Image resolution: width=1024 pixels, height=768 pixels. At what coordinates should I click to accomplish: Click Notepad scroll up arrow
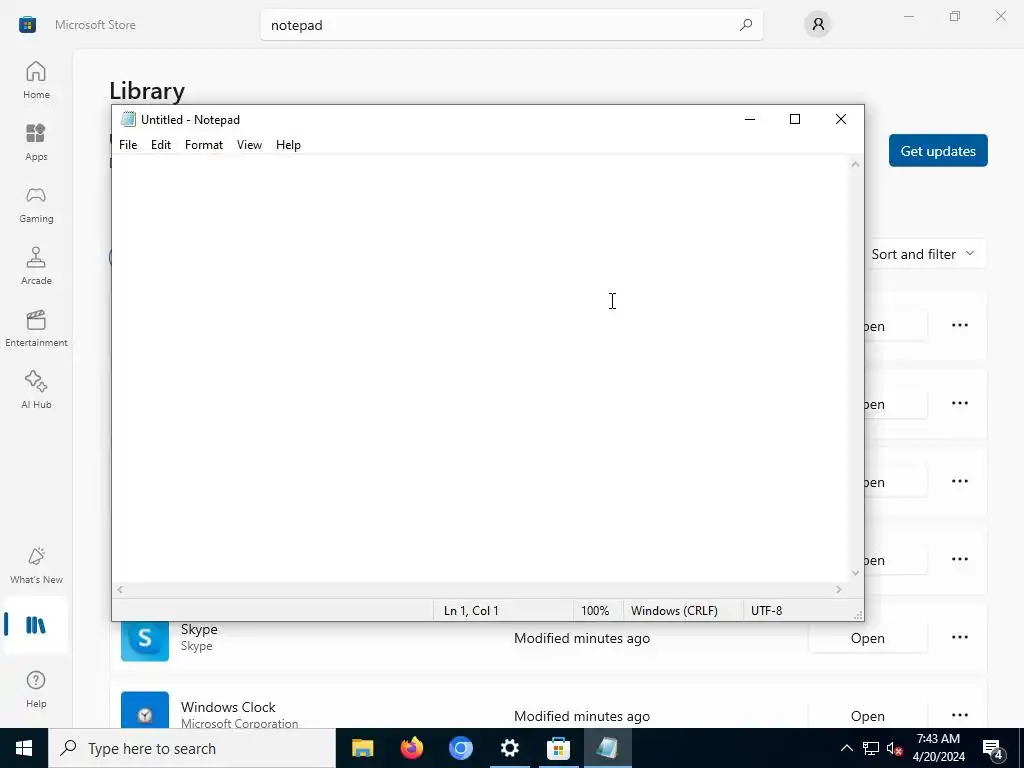pos(855,164)
